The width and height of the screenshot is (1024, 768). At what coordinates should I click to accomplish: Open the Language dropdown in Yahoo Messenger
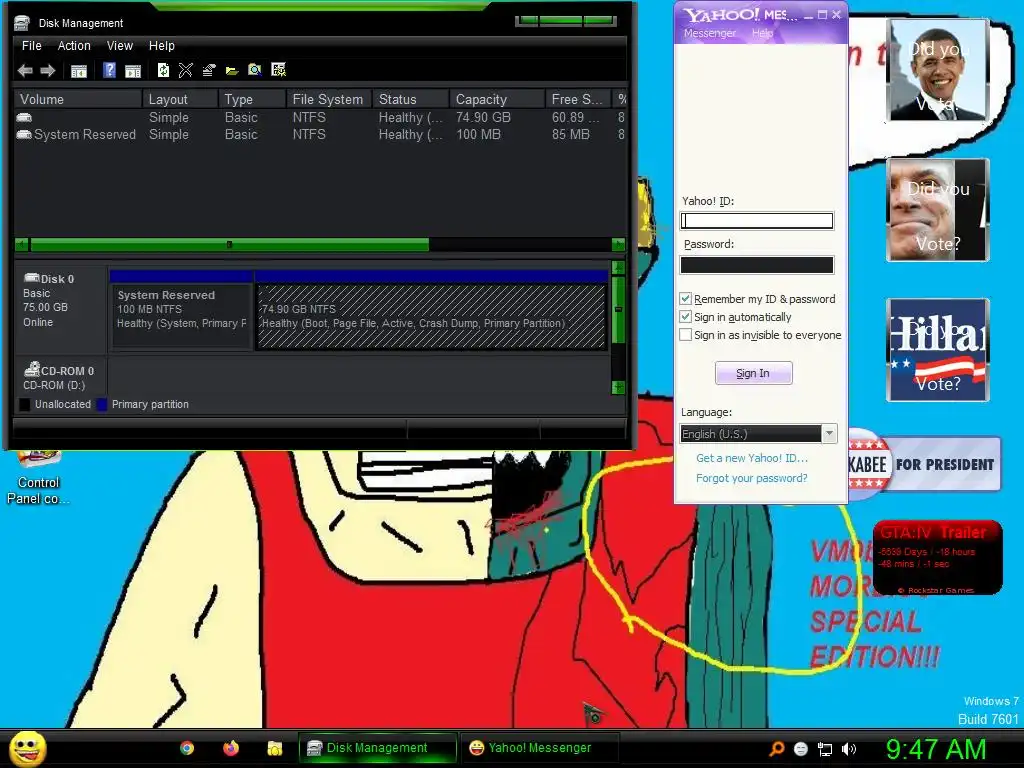pyautogui.click(x=829, y=434)
